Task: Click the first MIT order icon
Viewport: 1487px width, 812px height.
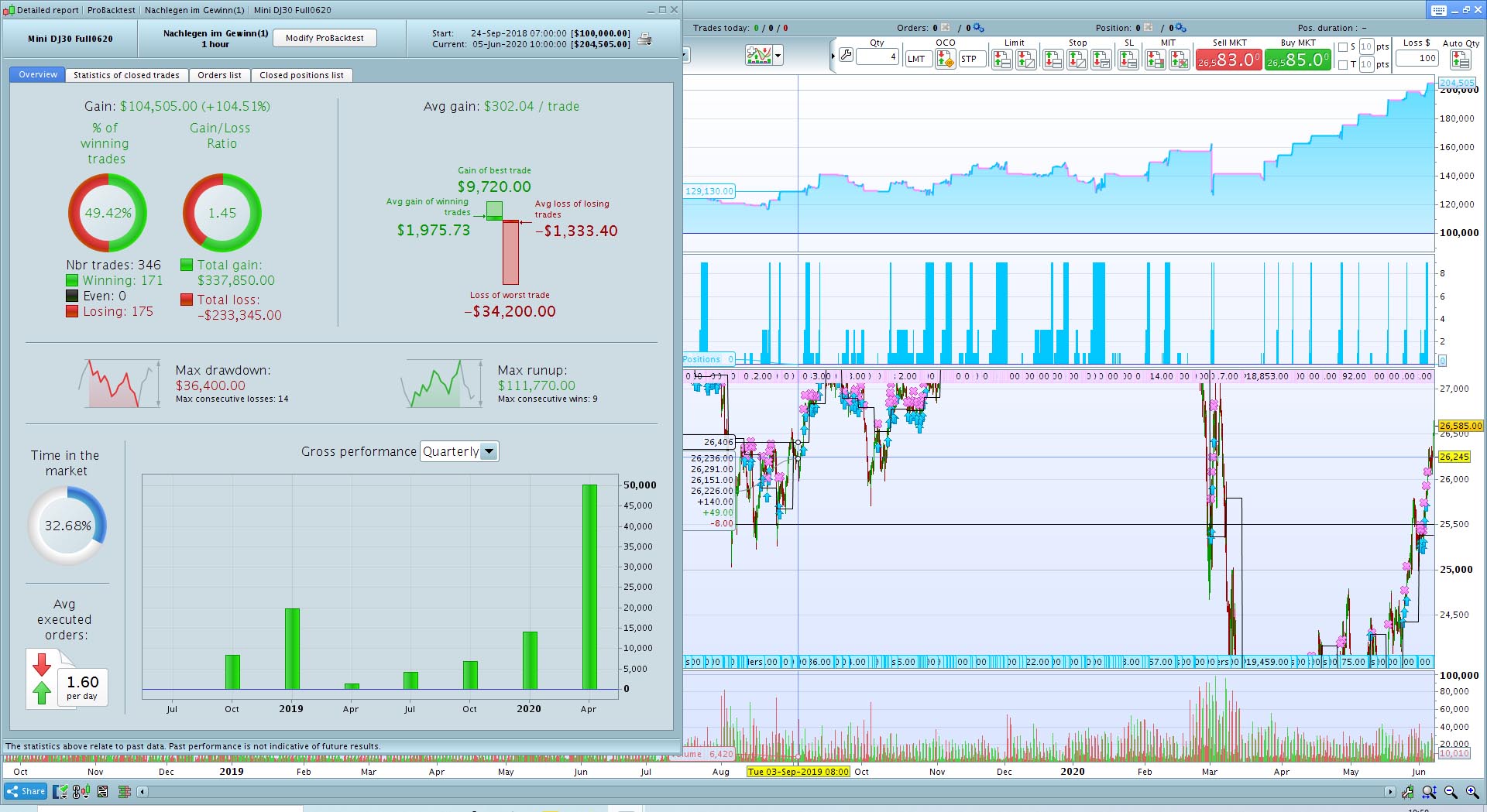Action: [1155, 59]
